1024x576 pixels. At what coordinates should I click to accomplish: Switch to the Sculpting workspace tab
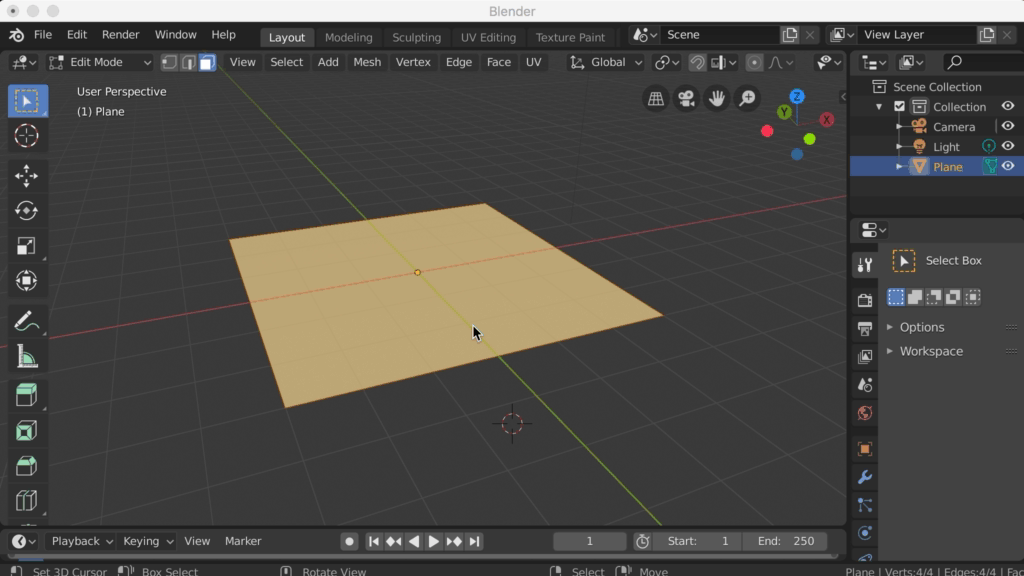[416, 37]
